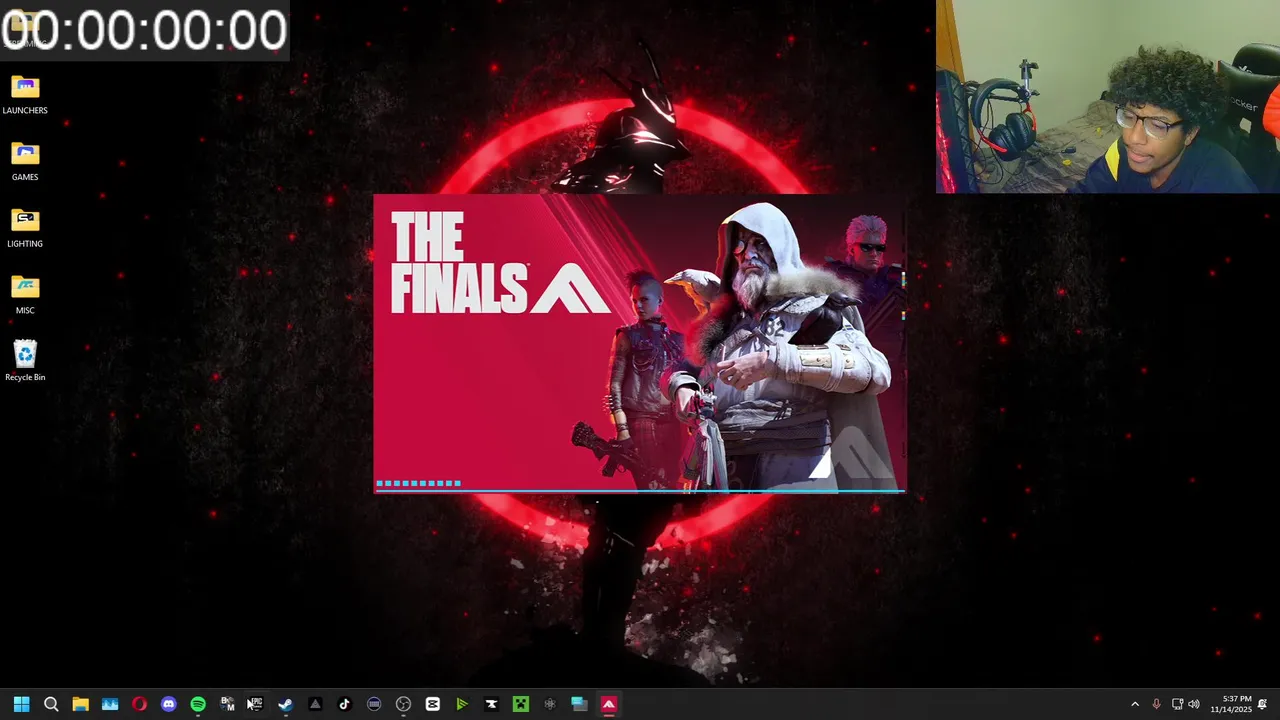The height and width of the screenshot is (720, 1280).
Task: Click THE FINALS splash screen image
Action: click(x=640, y=343)
